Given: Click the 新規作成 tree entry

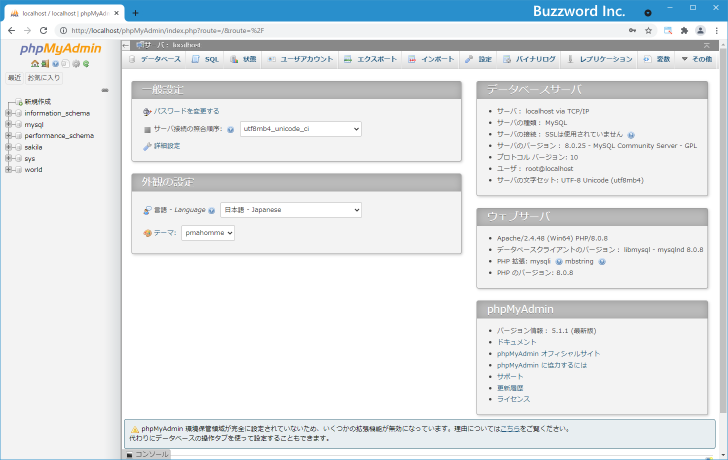Looking at the screenshot, I should tap(38, 102).
